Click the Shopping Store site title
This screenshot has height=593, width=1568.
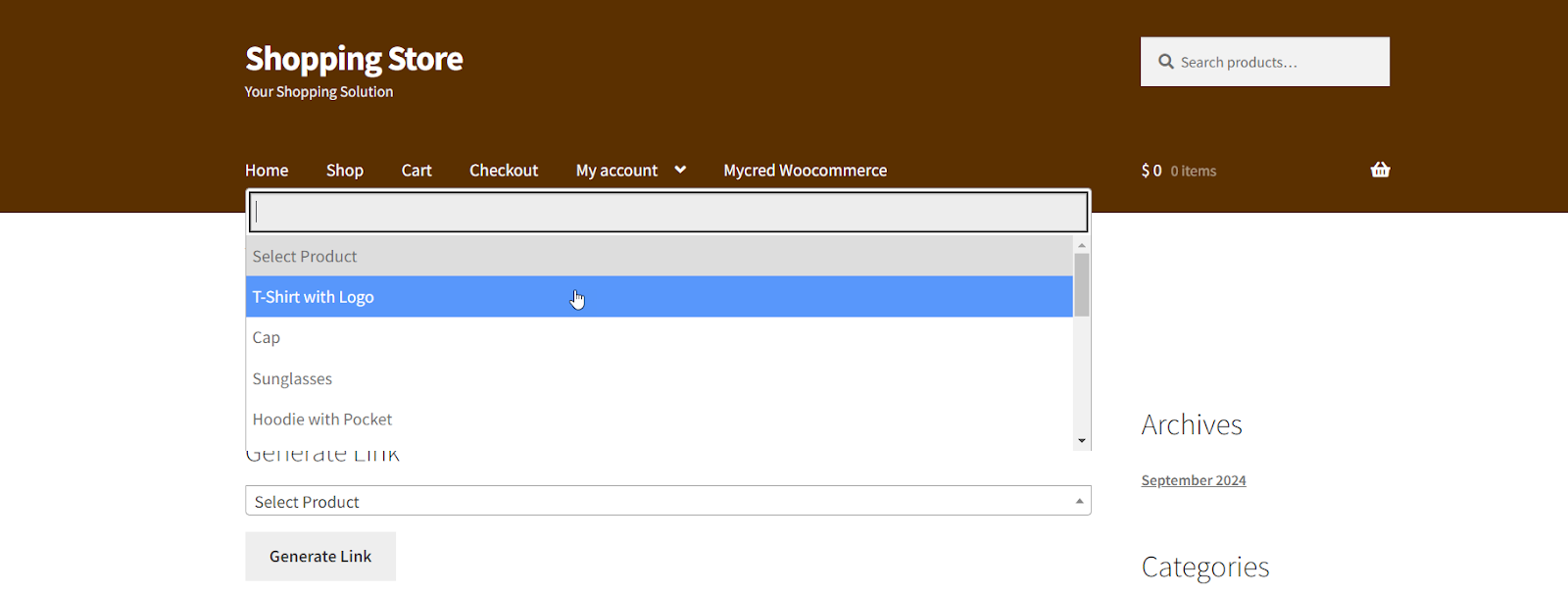point(354,59)
